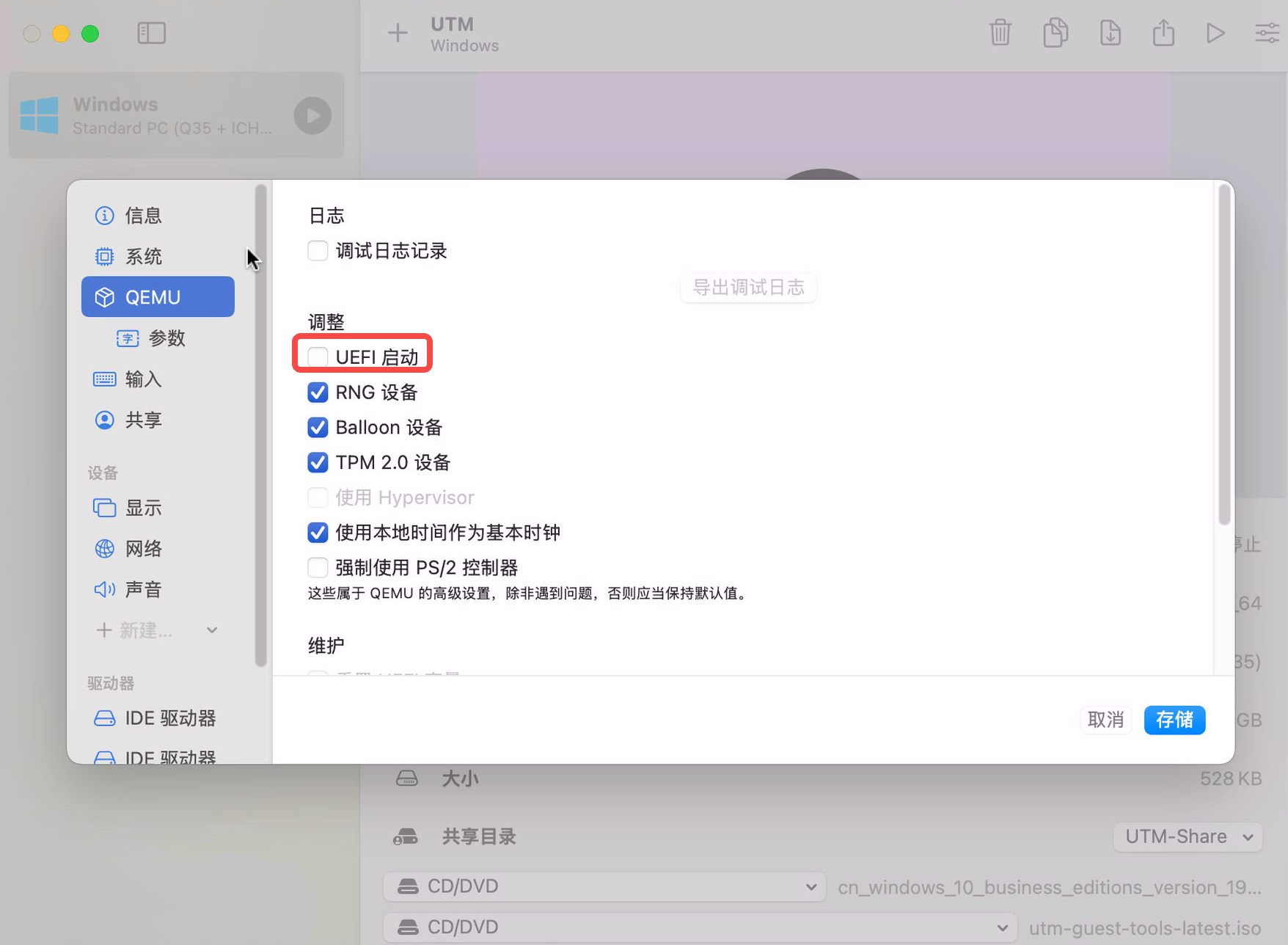The image size is (1288, 945).
Task: Open the UTM-Share shared directory dropdown
Action: pyautogui.click(x=1188, y=837)
